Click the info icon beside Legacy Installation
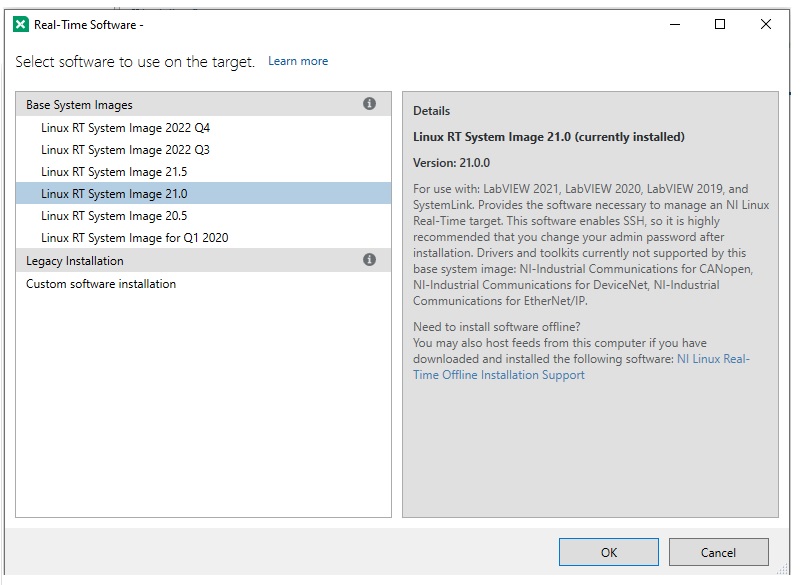803x585 pixels. 369,260
